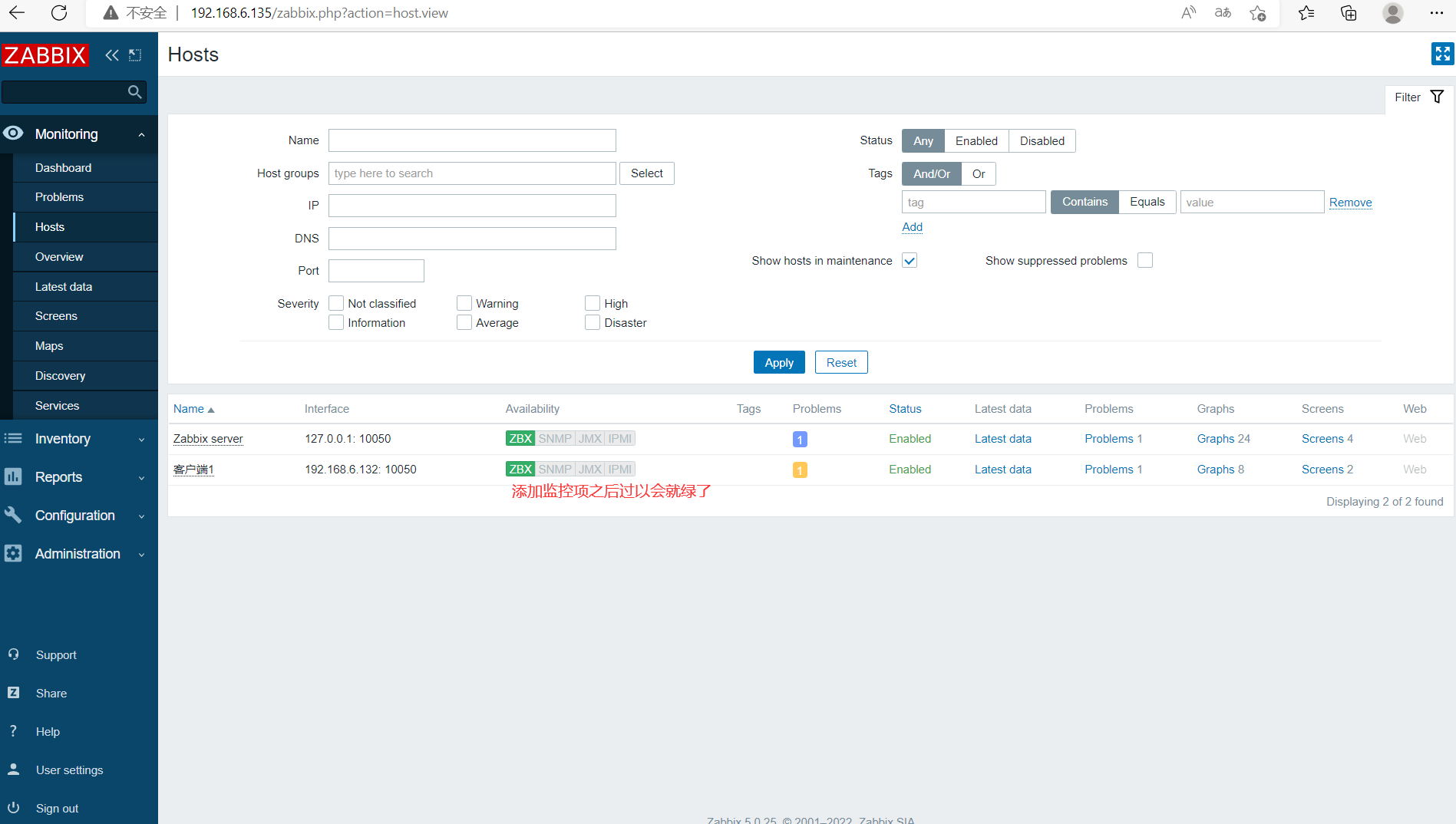The height and width of the screenshot is (824, 1456).
Task: Click the Sign out power icon
Action: pyautogui.click(x=13, y=807)
